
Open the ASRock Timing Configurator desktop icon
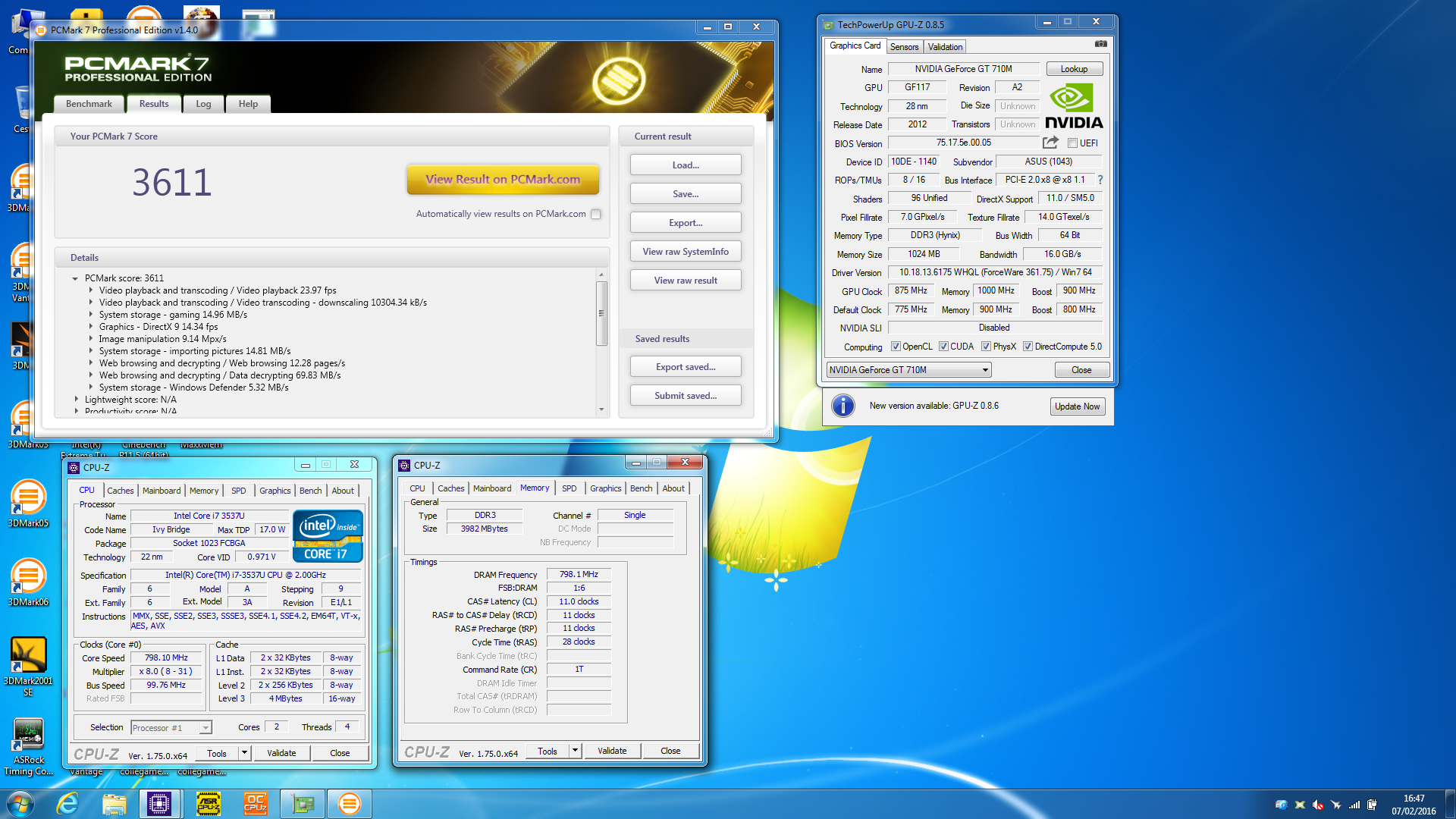tap(28, 746)
